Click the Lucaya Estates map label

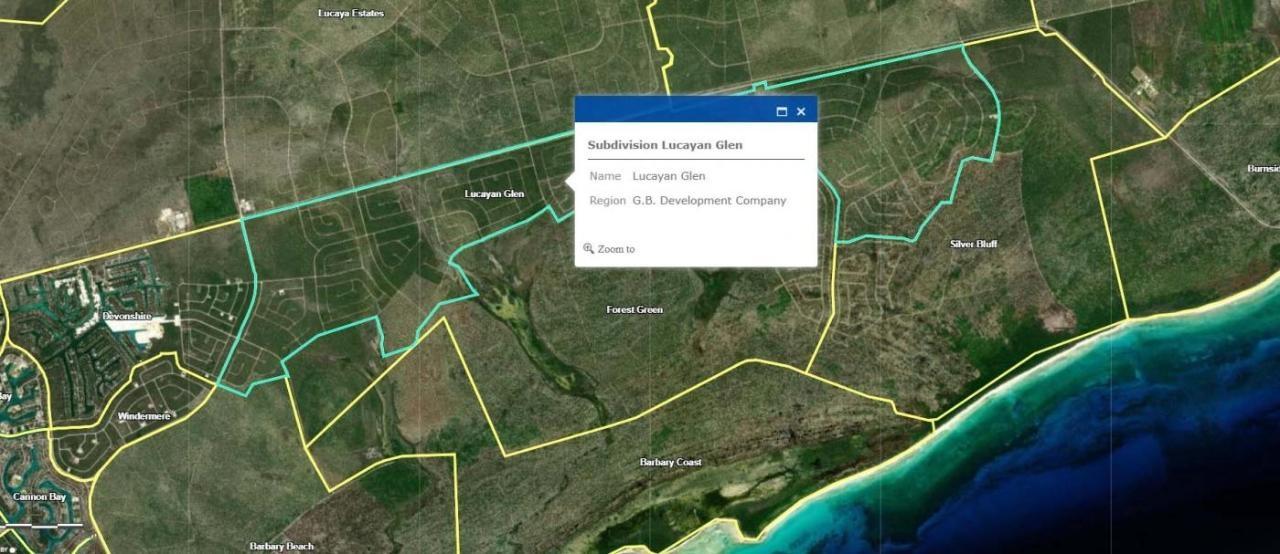coord(351,13)
